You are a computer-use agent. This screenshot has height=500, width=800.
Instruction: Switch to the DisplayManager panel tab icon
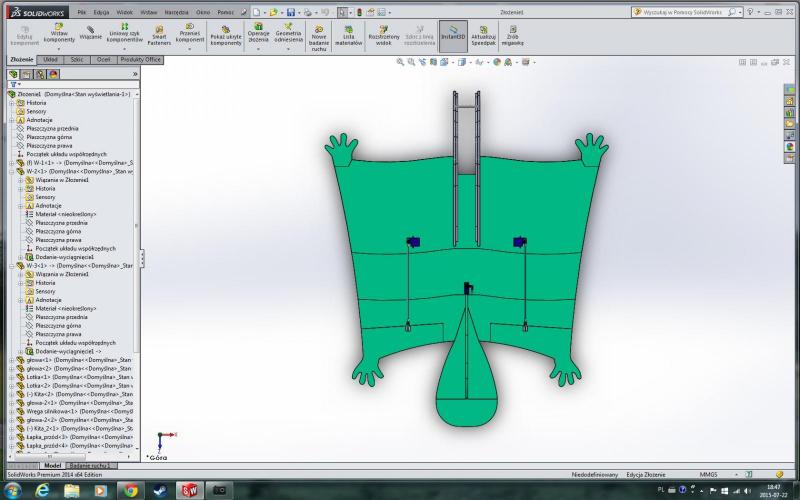point(53,74)
